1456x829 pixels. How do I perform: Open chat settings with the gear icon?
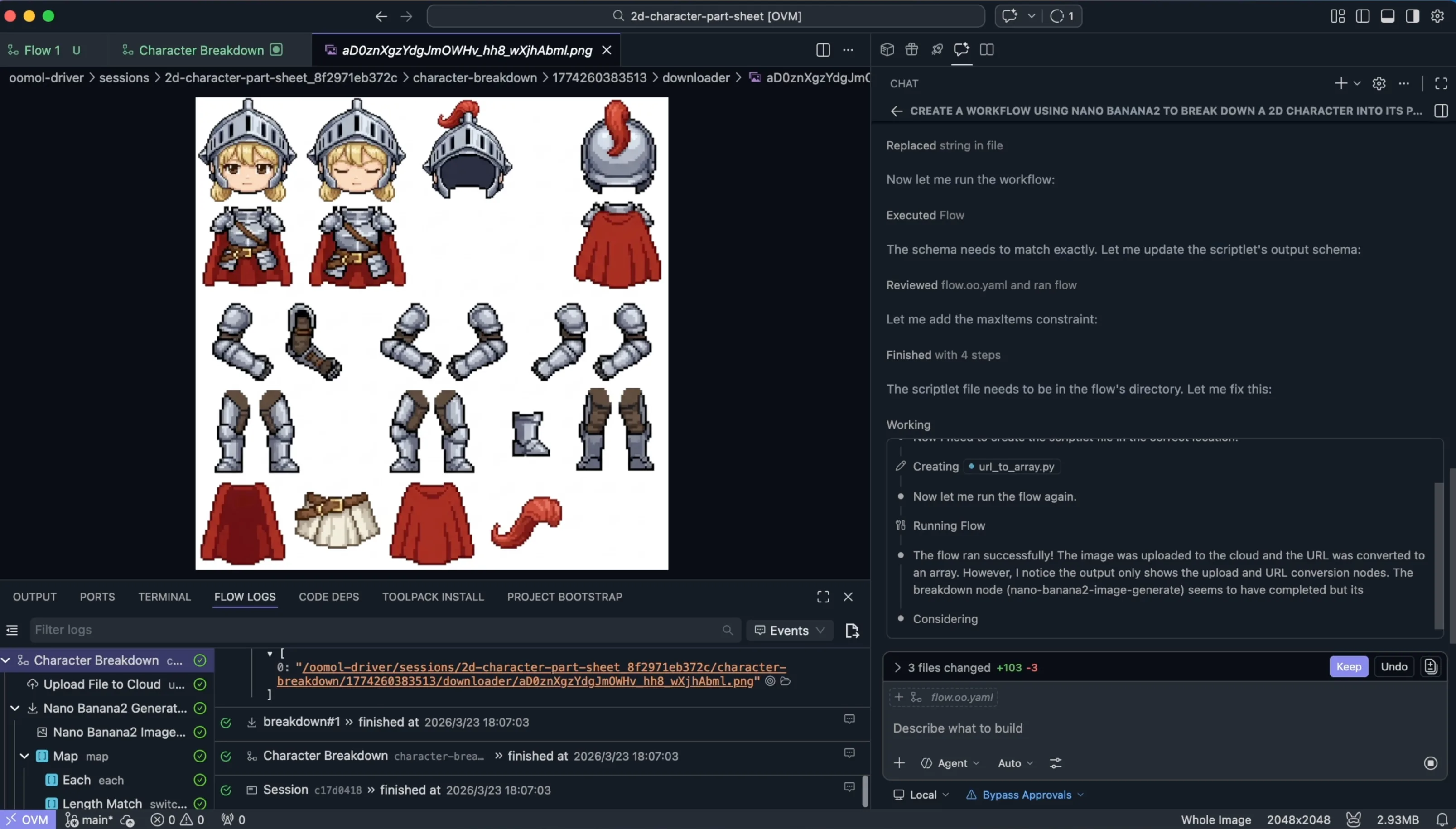[1379, 83]
